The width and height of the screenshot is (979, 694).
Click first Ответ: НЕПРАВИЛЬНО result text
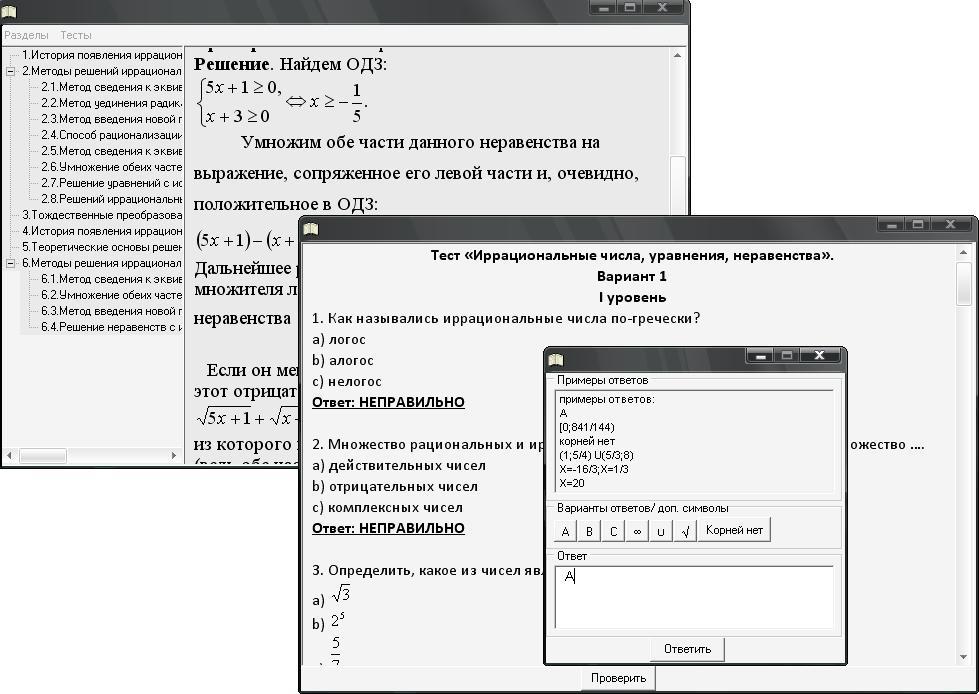click(388, 403)
